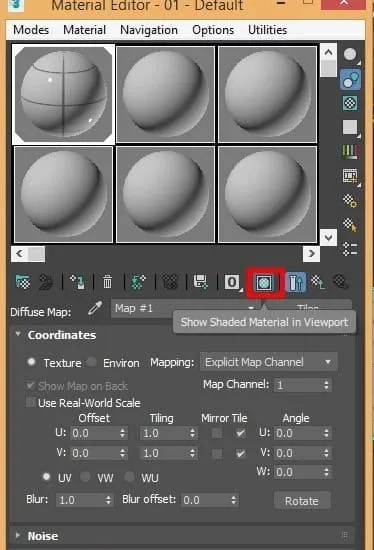Open the Material/Map Navigator icon
The height and width of the screenshot is (550, 374).
point(350,248)
